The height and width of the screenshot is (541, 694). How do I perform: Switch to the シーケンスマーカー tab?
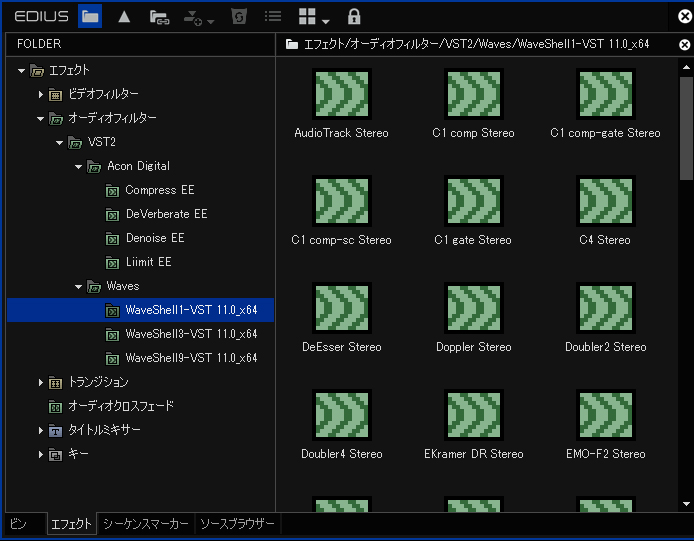pyautogui.click(x=146, y=524)
